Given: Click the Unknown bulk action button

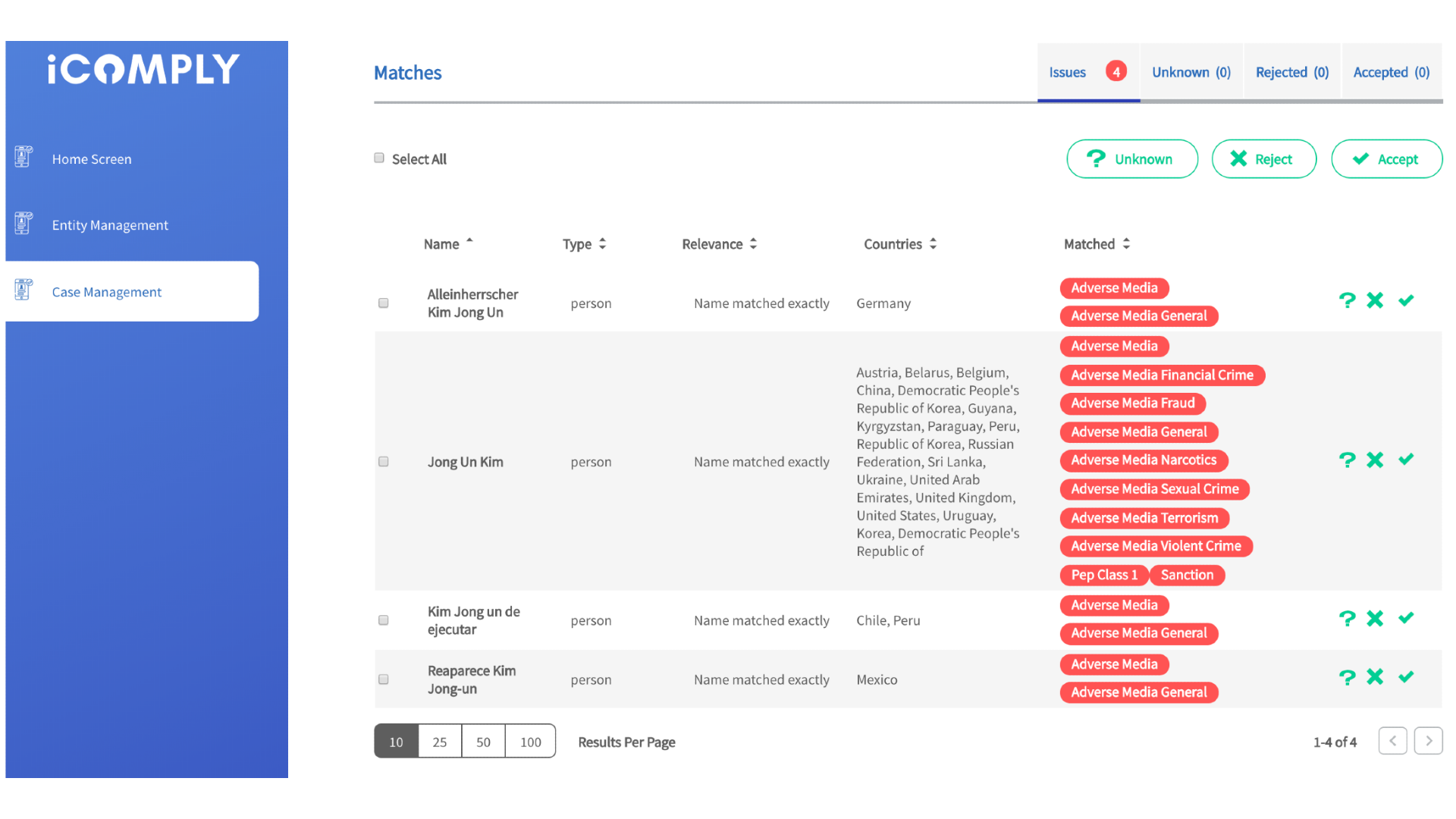Looking at the screenshot, I should tap(1132, 159).
